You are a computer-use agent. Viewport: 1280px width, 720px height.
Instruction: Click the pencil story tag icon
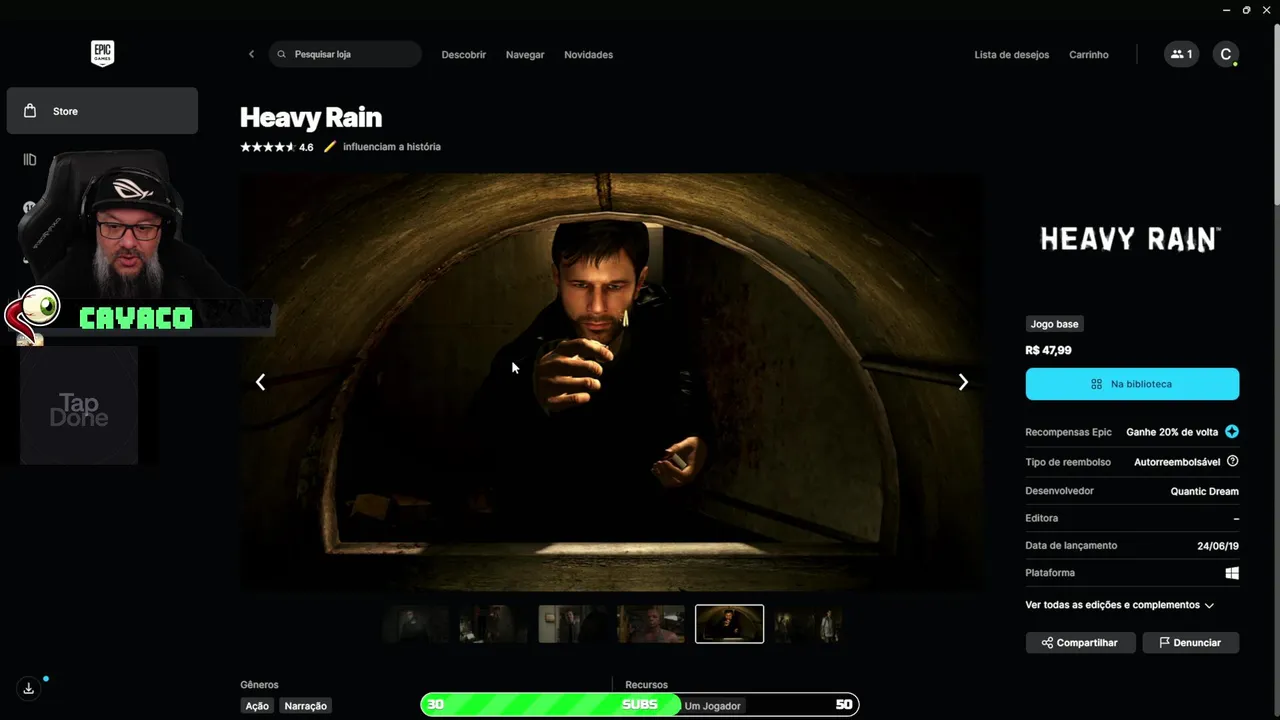pyautogui.click(x=330, y=147)
